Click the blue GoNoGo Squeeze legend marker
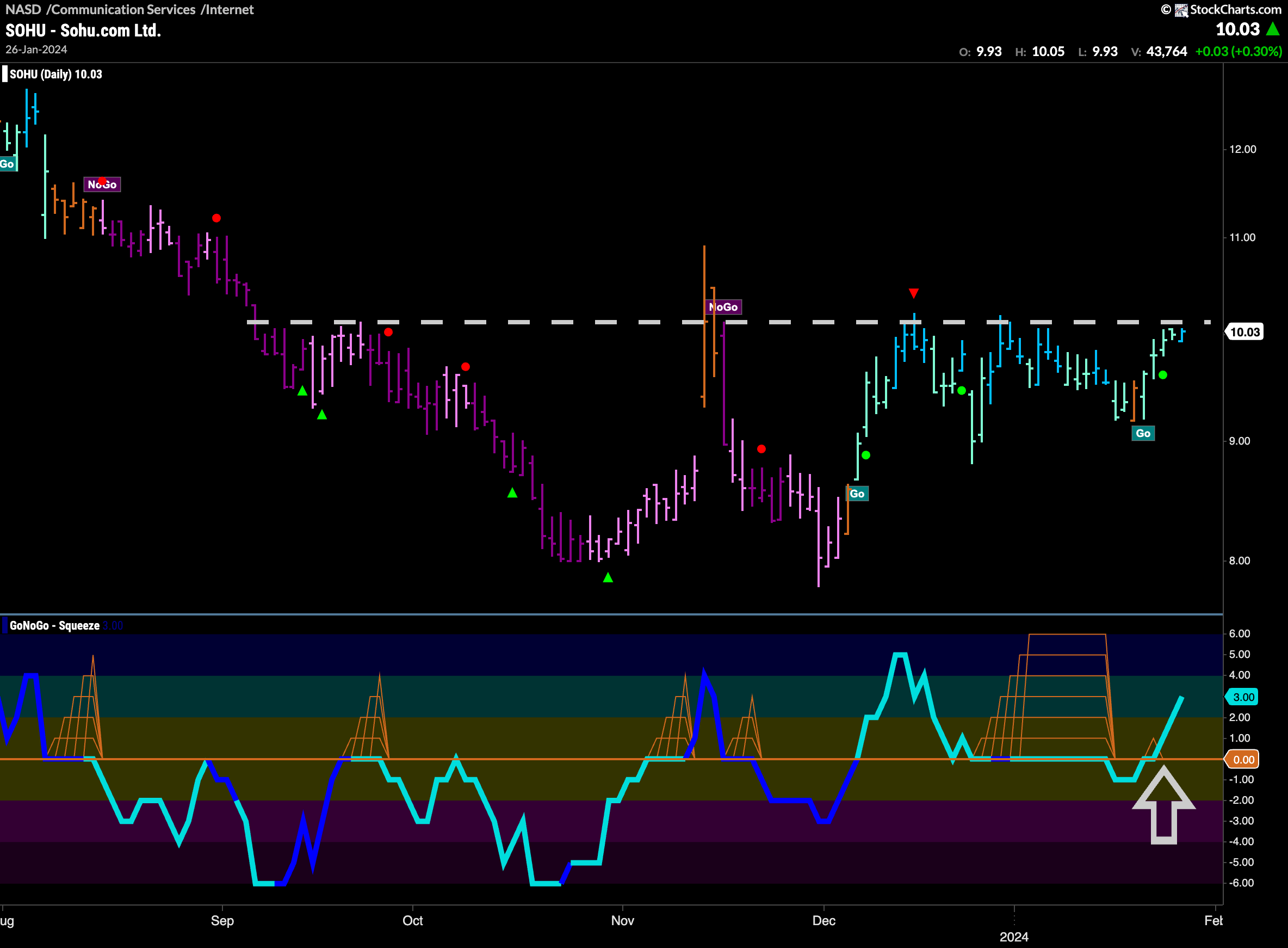 (x=4, y=625)
